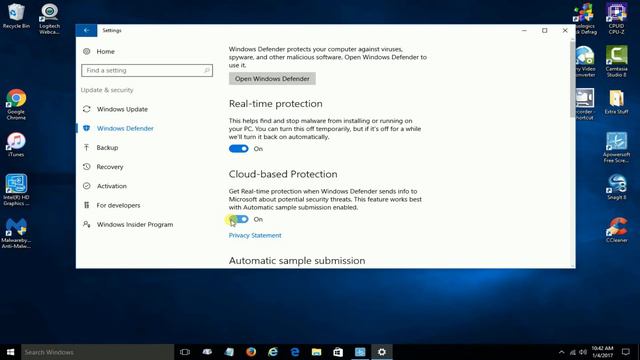
Task: Click the Settings window vertical scrollbar thumb
Action: (573, 78)
